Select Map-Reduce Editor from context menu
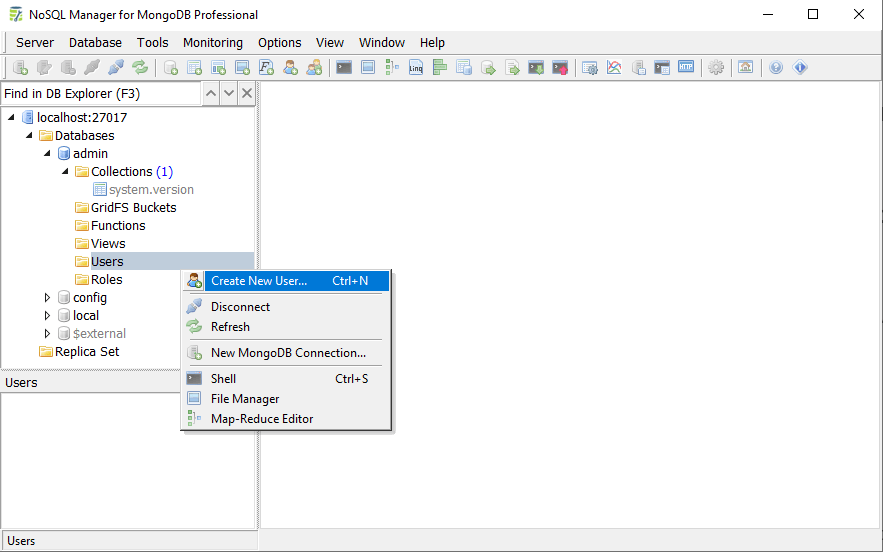 (x=262, y=419)
